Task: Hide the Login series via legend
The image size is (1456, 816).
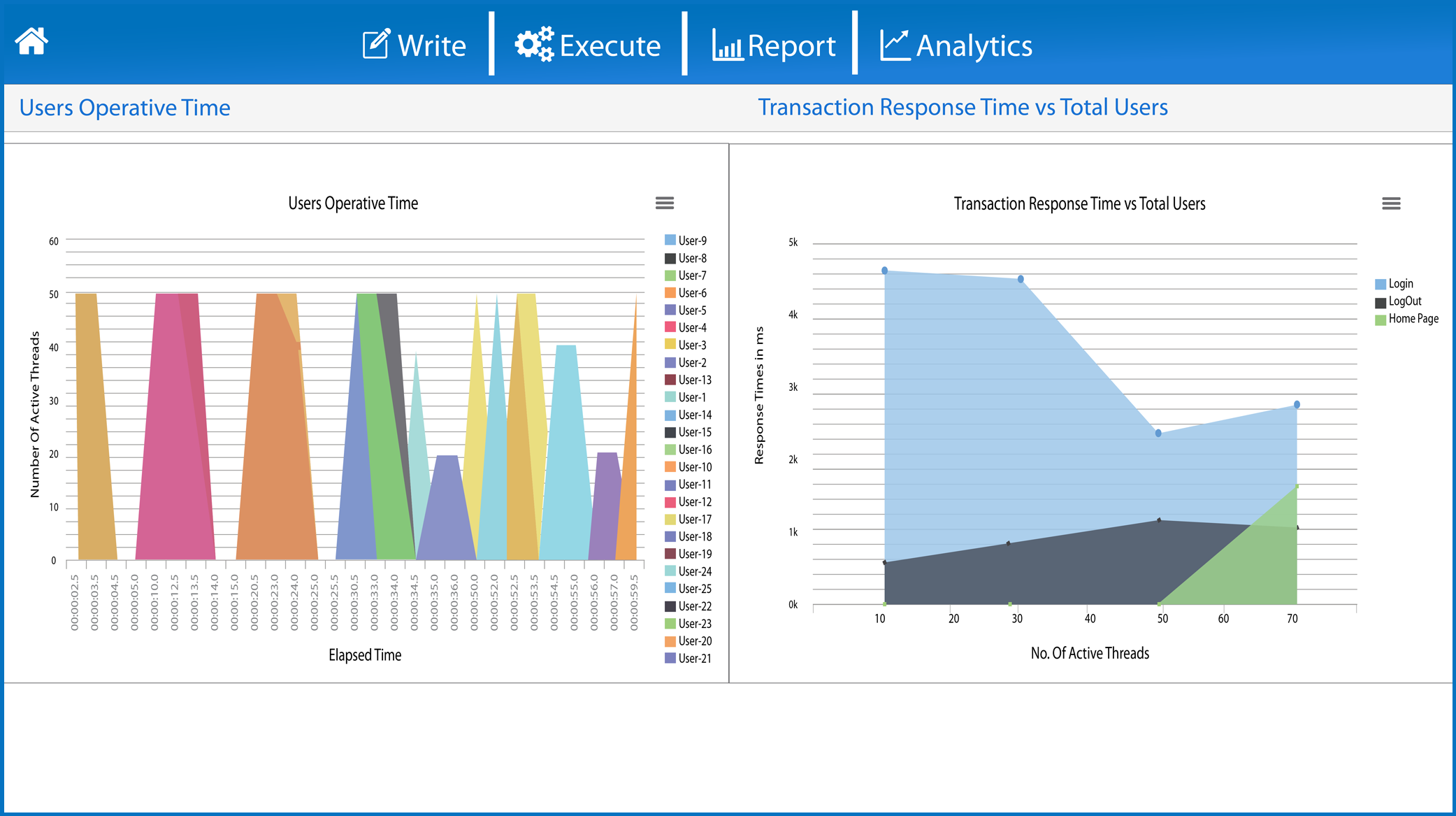Action: [1394, 284]
